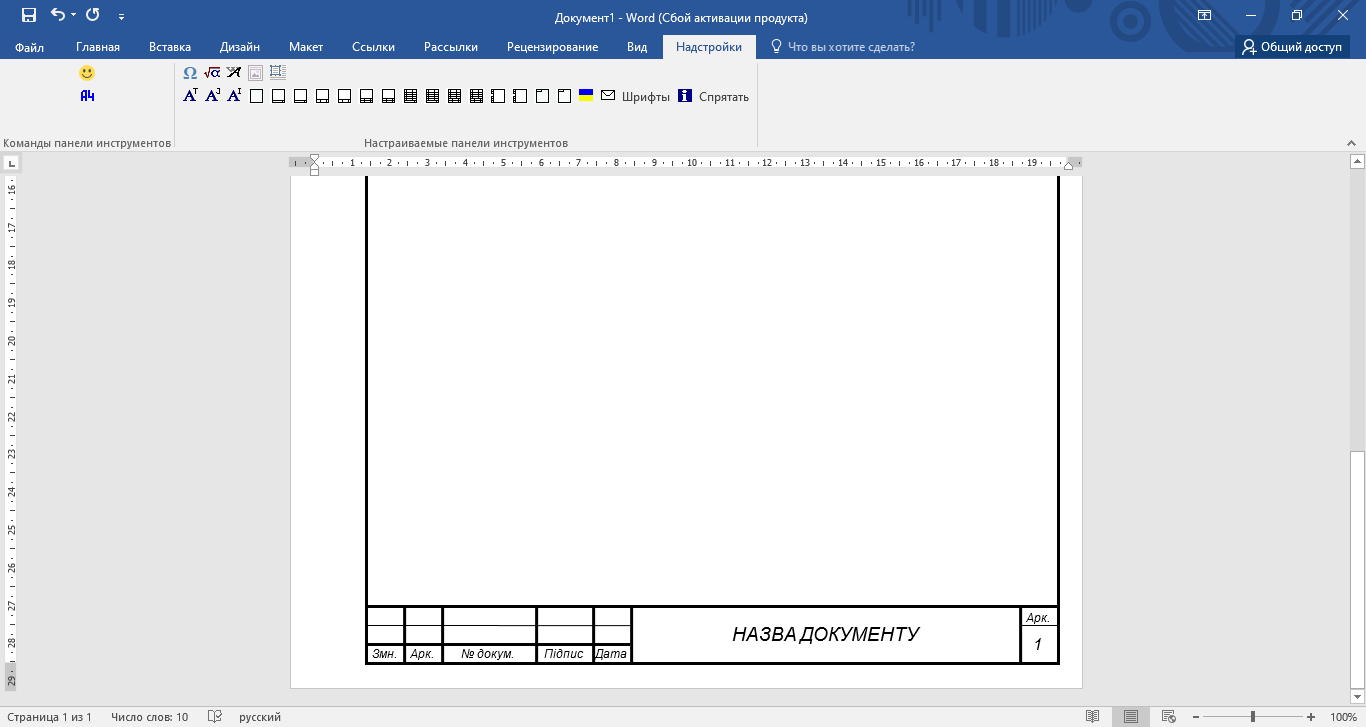Click the blue information 'i' icon
This screenshot has width=1366, height=727.
coord(685,96)
